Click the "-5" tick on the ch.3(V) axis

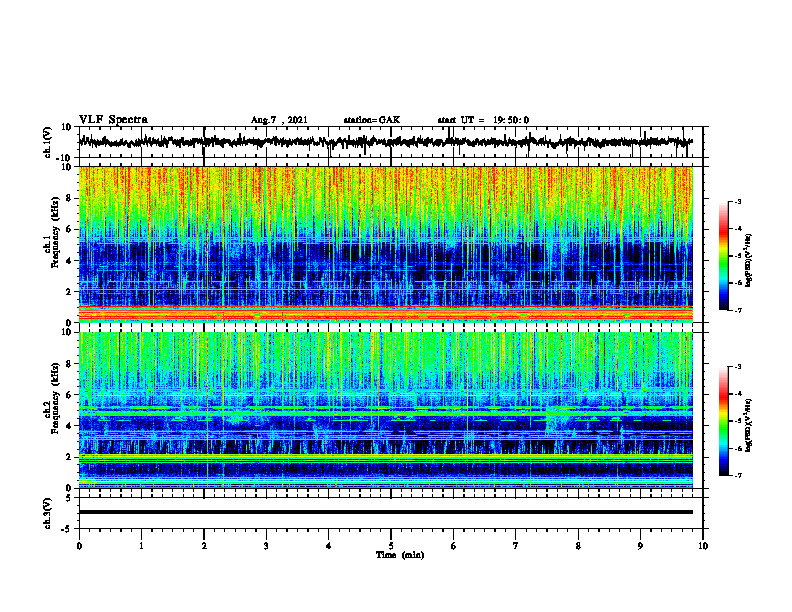click(x=68, y=529)
